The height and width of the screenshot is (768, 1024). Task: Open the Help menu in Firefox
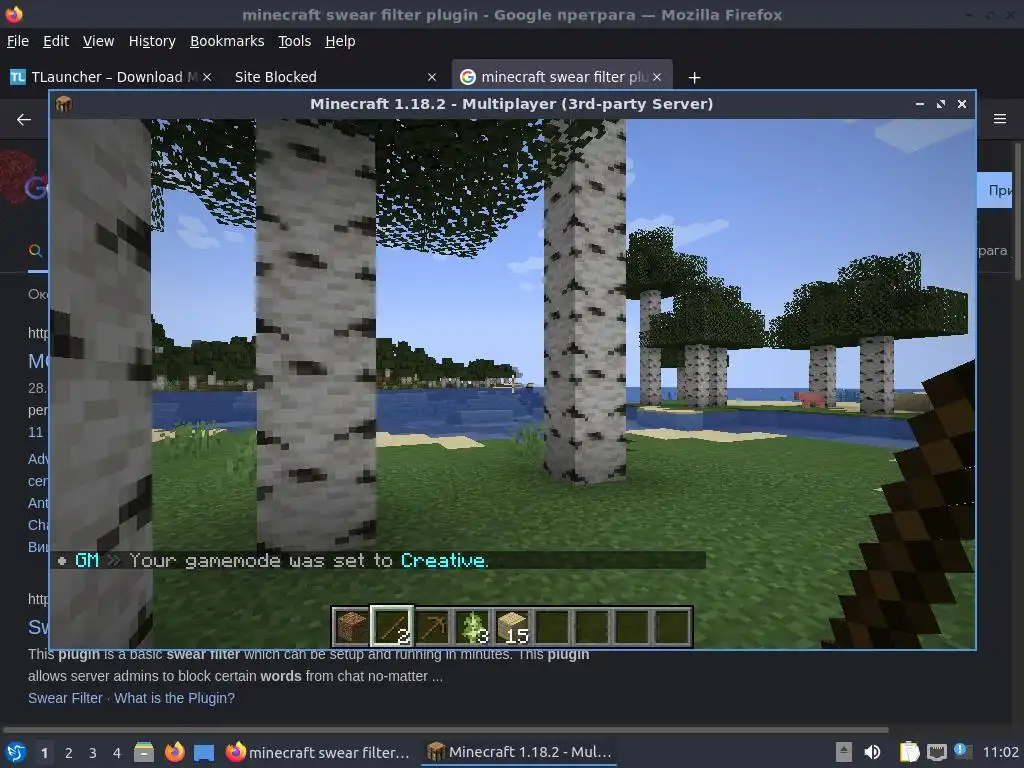pos(340,41)
